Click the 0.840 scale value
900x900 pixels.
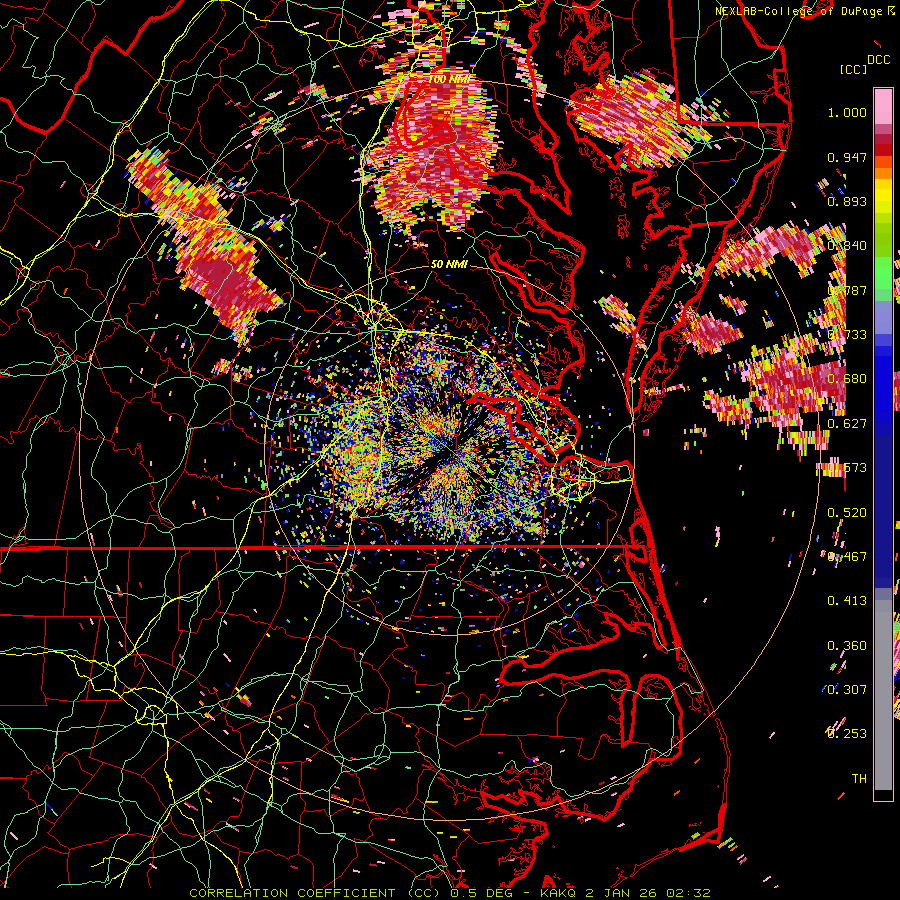[x=847, y=246]
